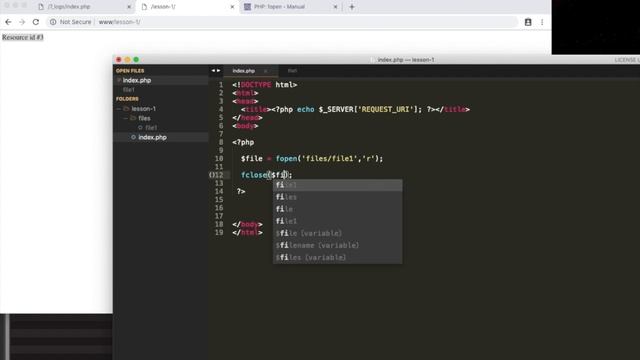Click the closing </html> tag
Image resolution: width=640 pixels, height=360 pixels.
click(x=247, y=233)
